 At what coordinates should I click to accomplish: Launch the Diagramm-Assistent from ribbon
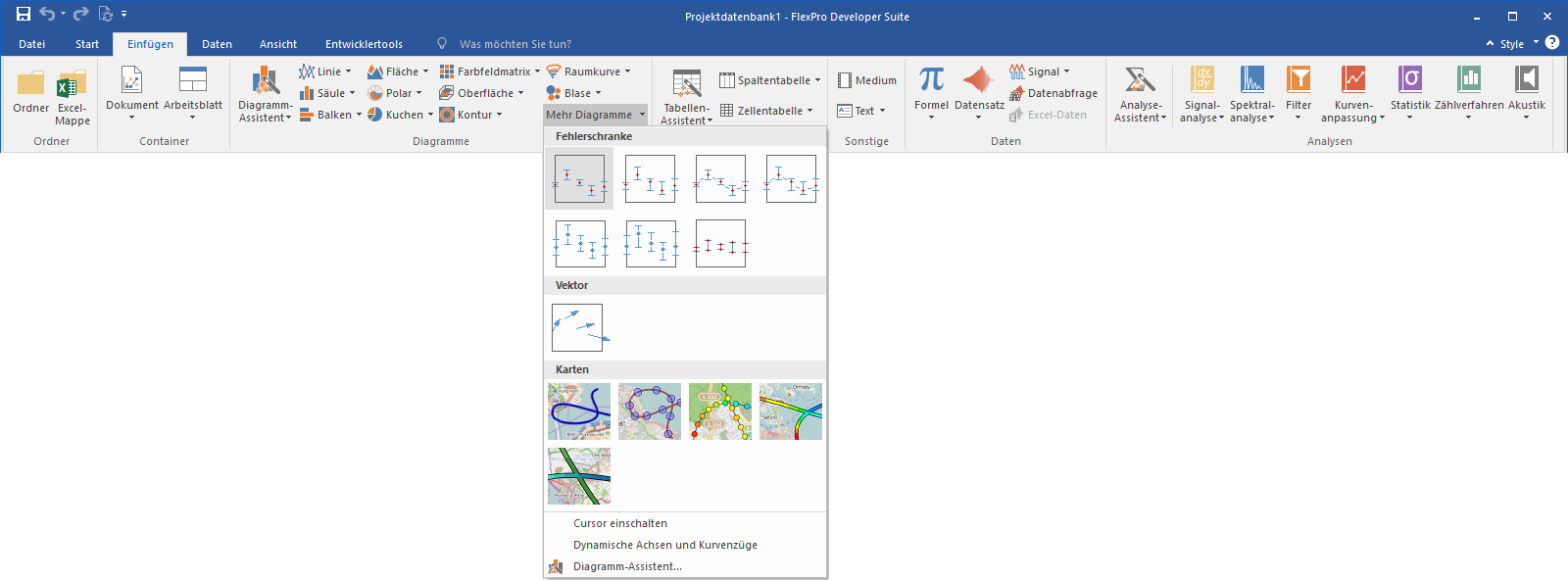coord(266,94)
